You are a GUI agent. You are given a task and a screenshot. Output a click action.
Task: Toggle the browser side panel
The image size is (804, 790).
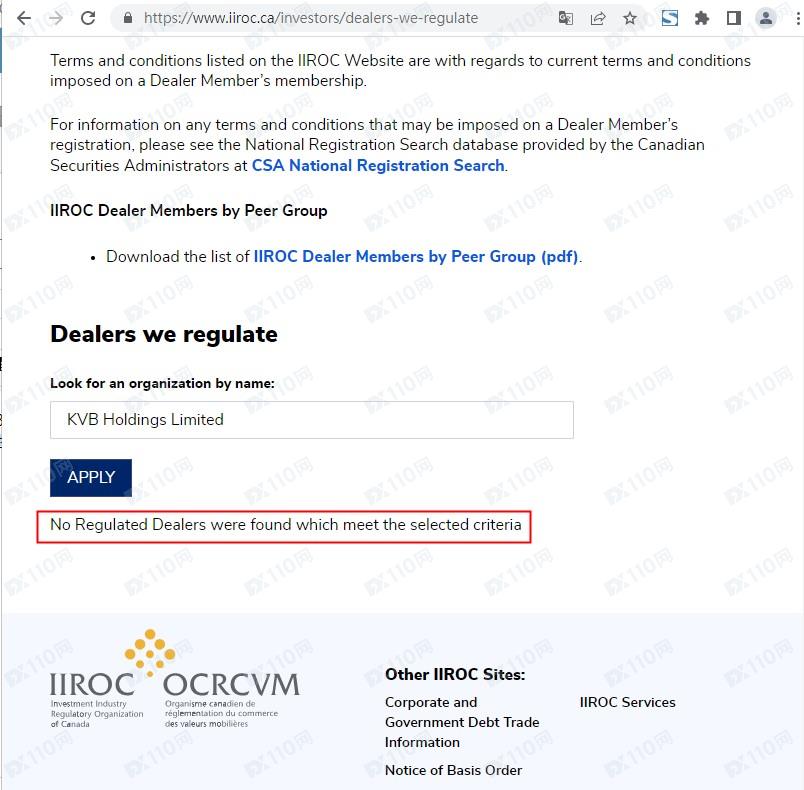(734, 18)
